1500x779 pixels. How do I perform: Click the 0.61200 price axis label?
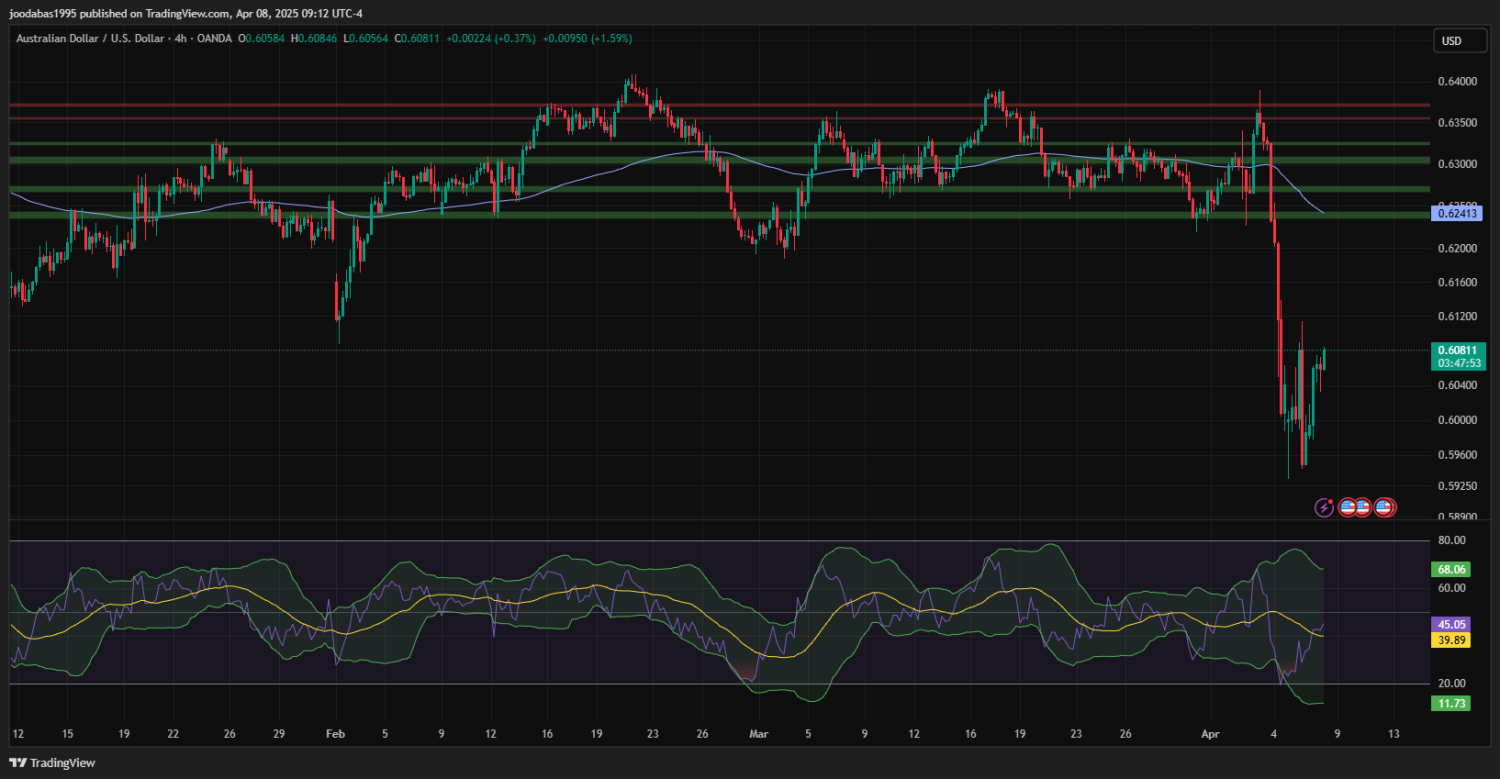tap(1457, 317)
